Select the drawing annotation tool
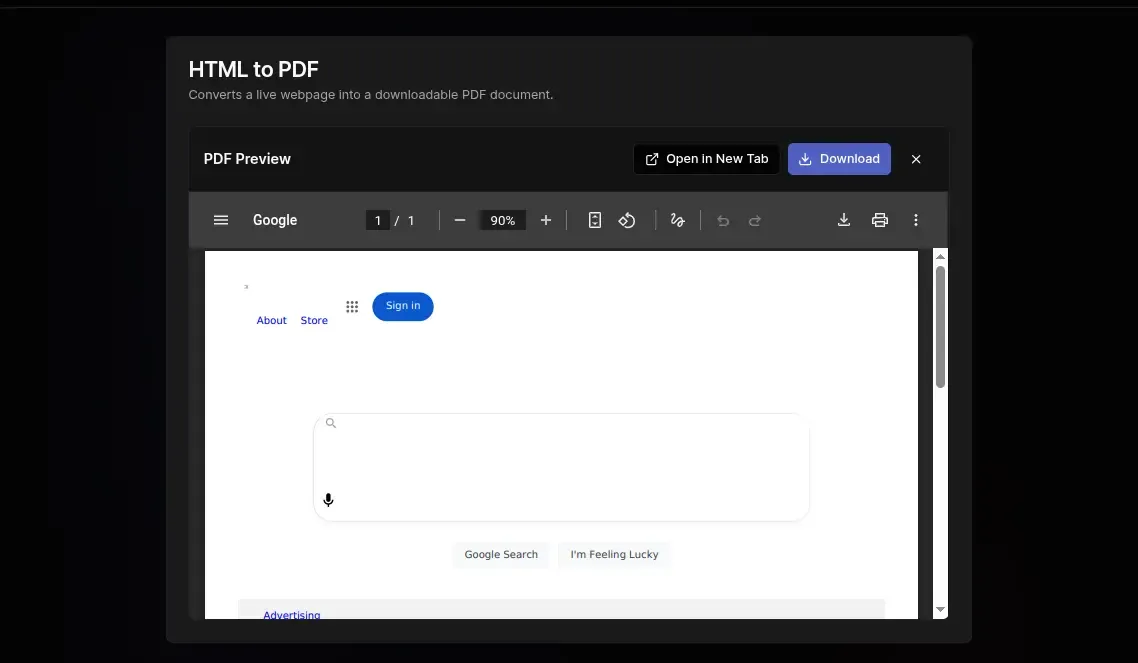The width and height of the screenshot is (1138, 663). point(678,220)
